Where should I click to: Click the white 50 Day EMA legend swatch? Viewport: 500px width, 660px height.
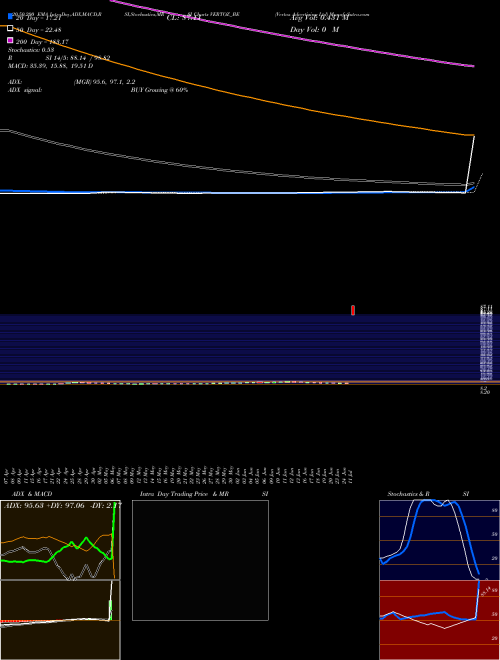(x=10, y=29)
